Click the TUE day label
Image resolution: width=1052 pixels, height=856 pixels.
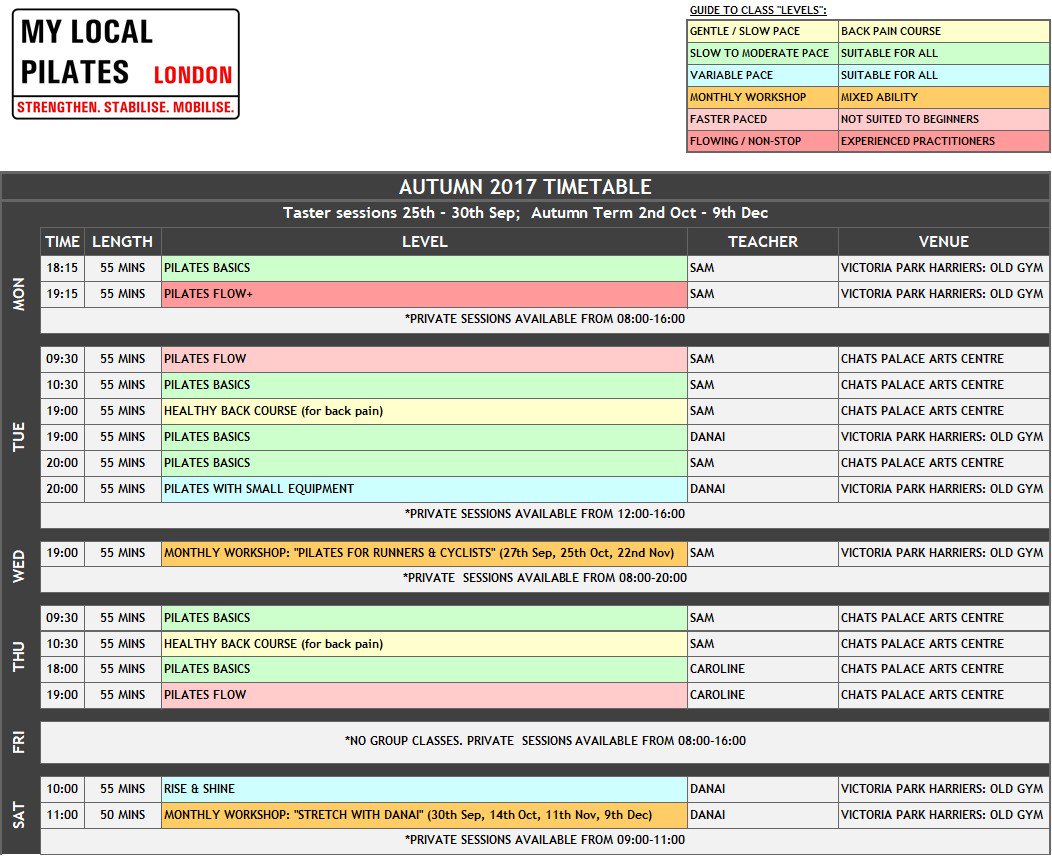pos(19,437)
